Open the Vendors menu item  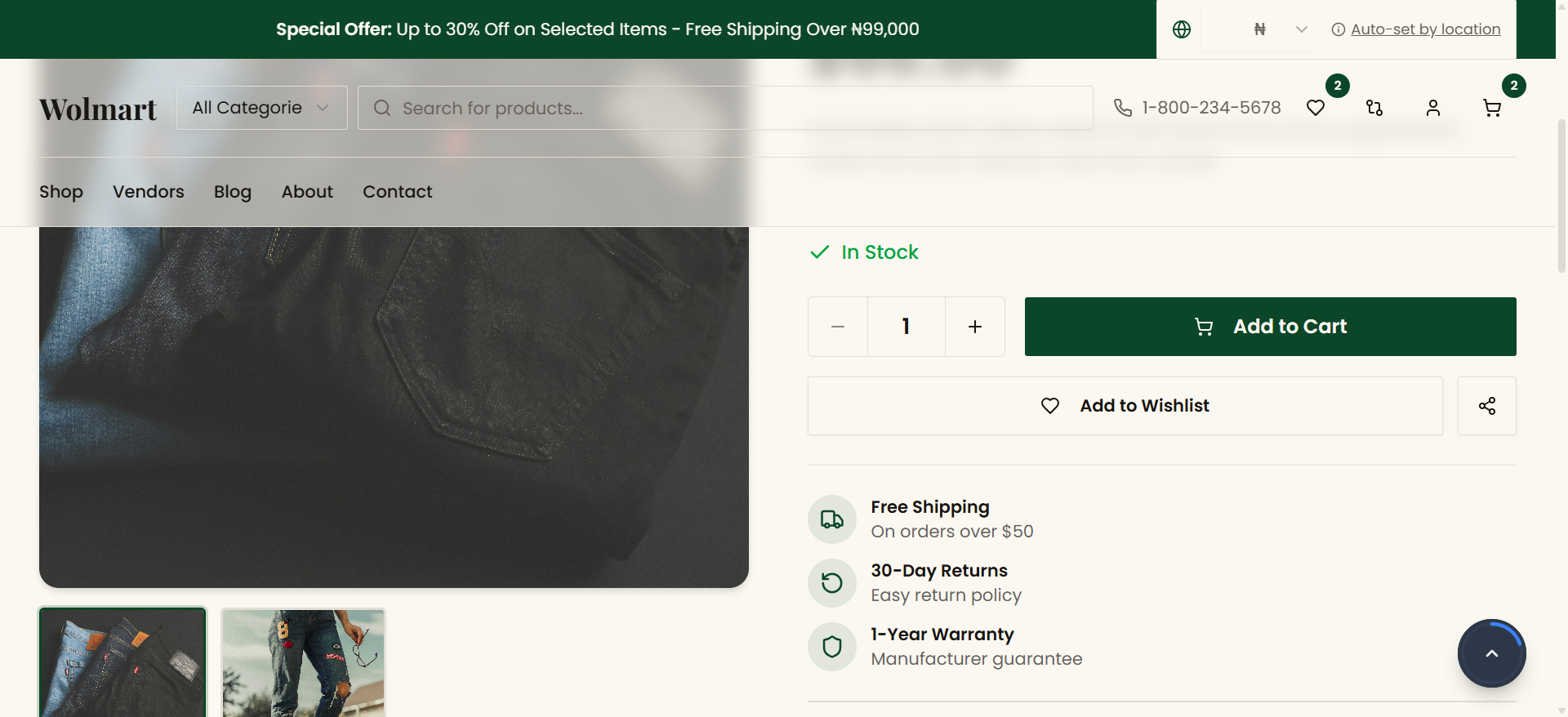148,192
